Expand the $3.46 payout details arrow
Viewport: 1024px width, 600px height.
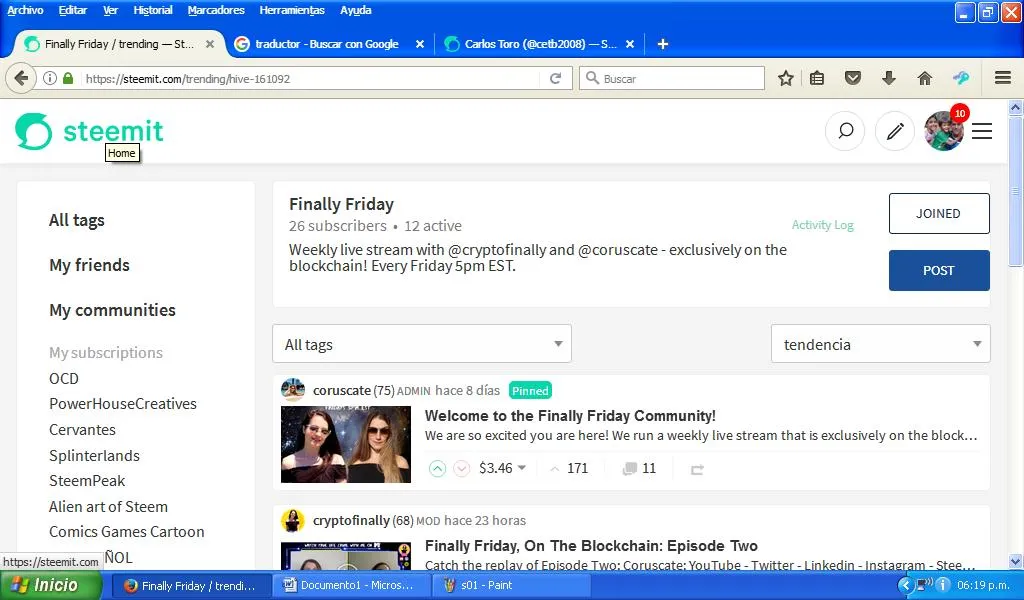coord(522,468)
